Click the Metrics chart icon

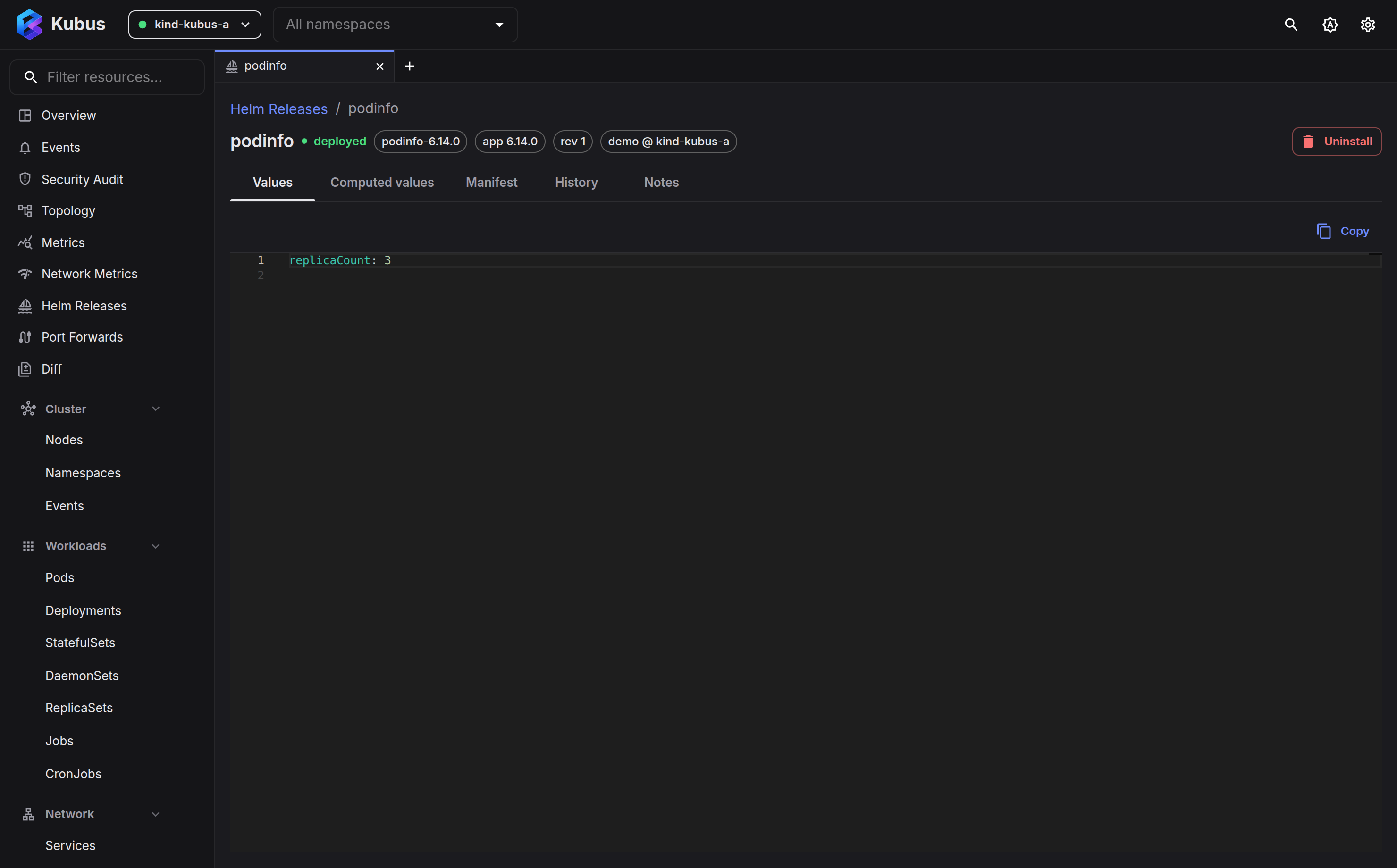[25, 242]
